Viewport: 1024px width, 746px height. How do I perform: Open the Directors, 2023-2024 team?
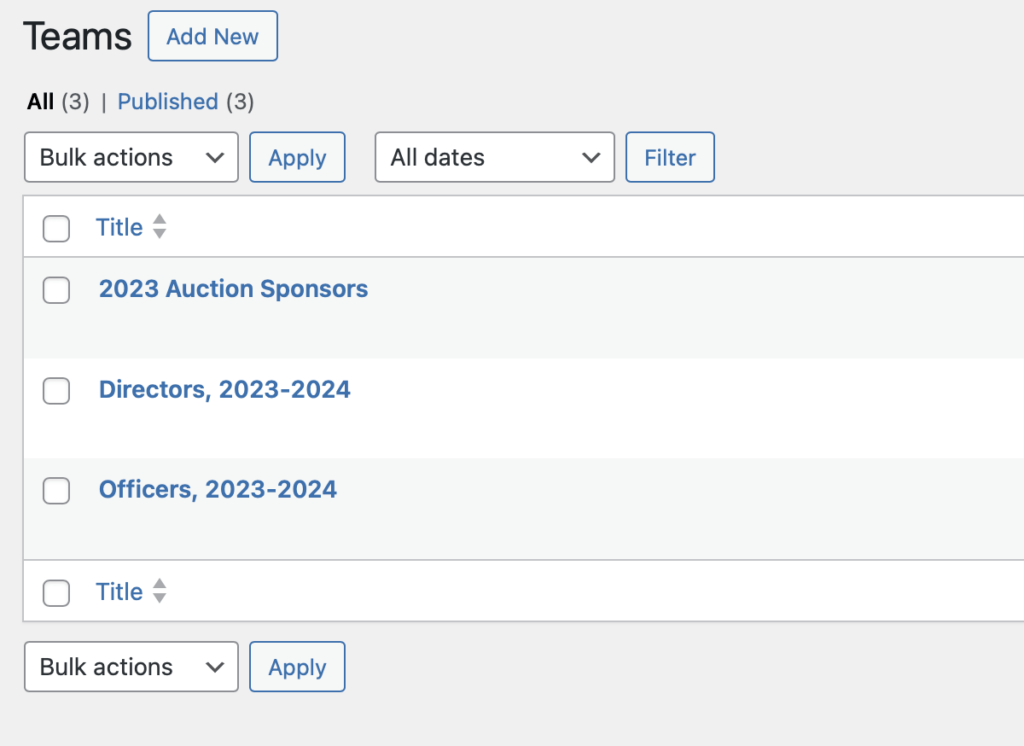pyautogui.click(x=224, y=390)
